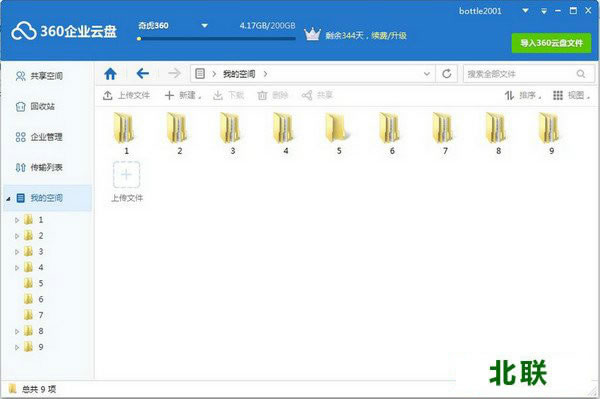This screenshot has height=399, width=600.
Task: Click the crown membership icon
Action: (x=312, y=34)
